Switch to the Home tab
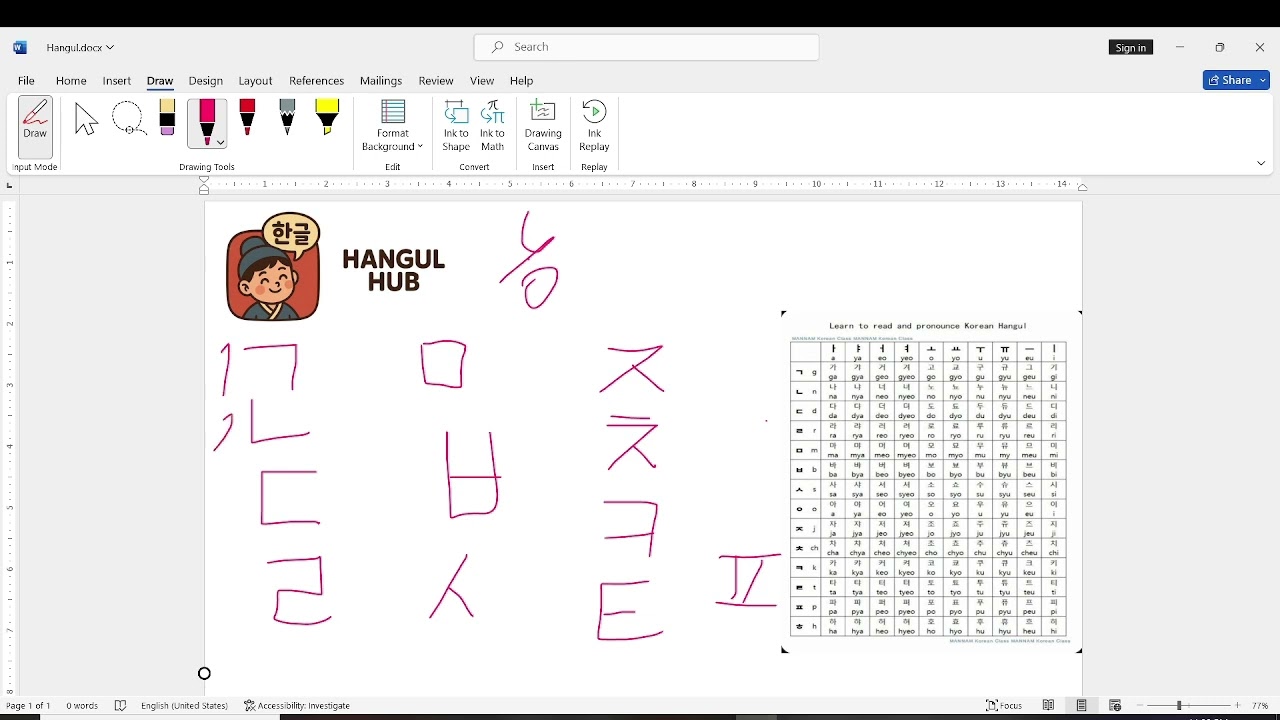The image size is (1280, 720). pos(71,81)
